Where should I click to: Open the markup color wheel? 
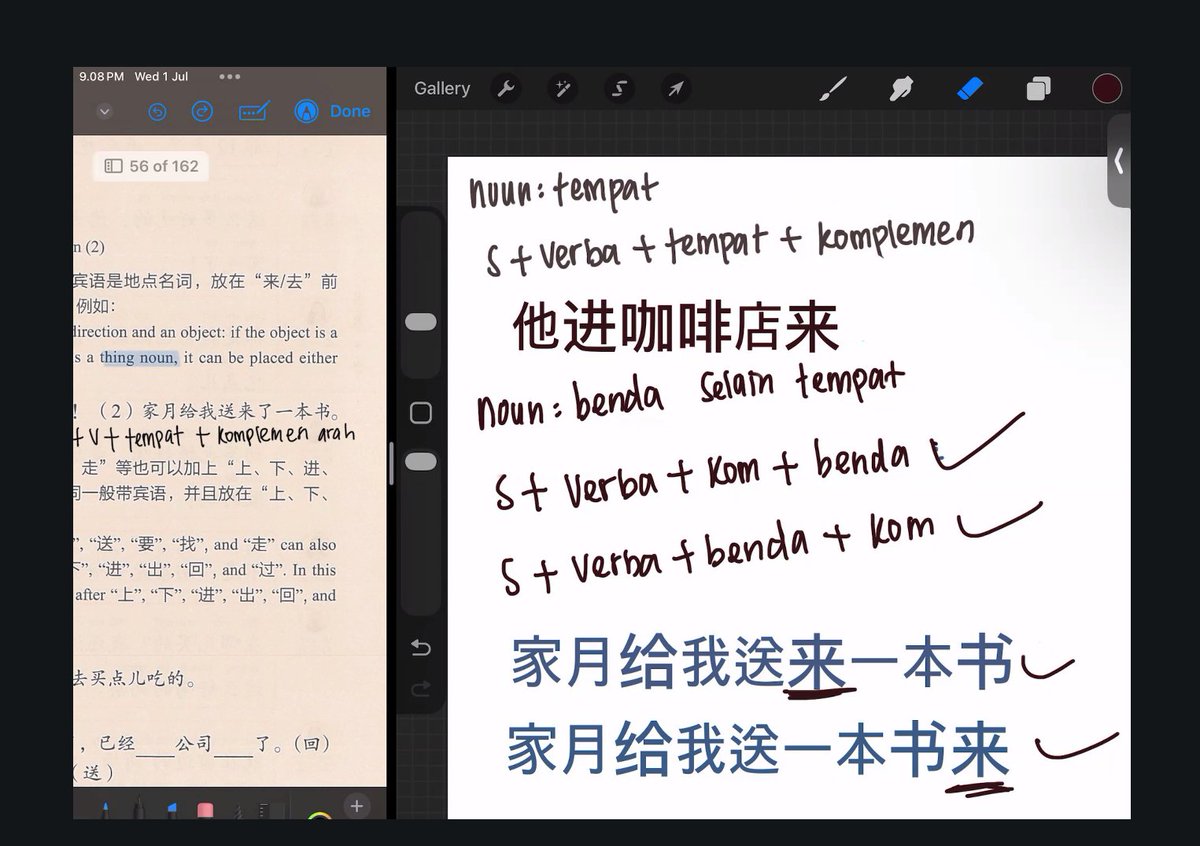tap(319, 813)
